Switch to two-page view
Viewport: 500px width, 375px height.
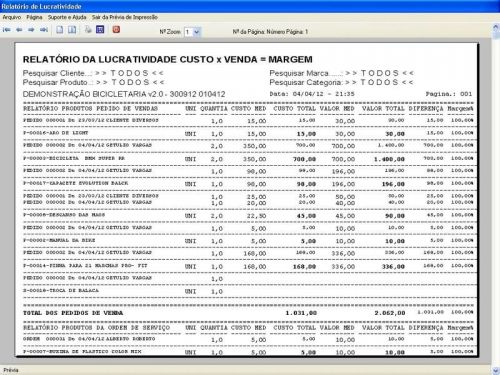[72, 30]
